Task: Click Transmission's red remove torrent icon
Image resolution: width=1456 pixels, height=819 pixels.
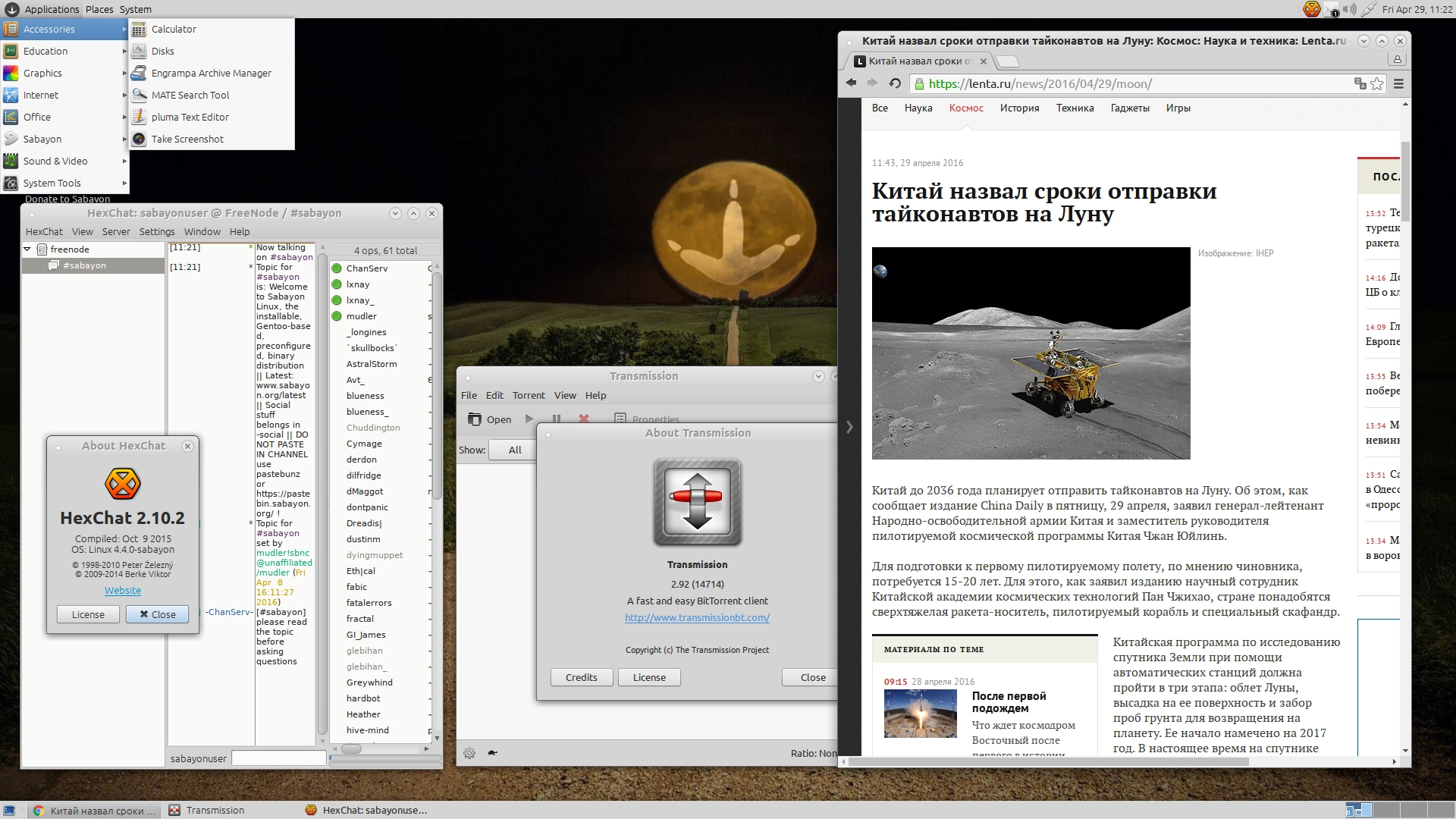Action: click(584, 419)
